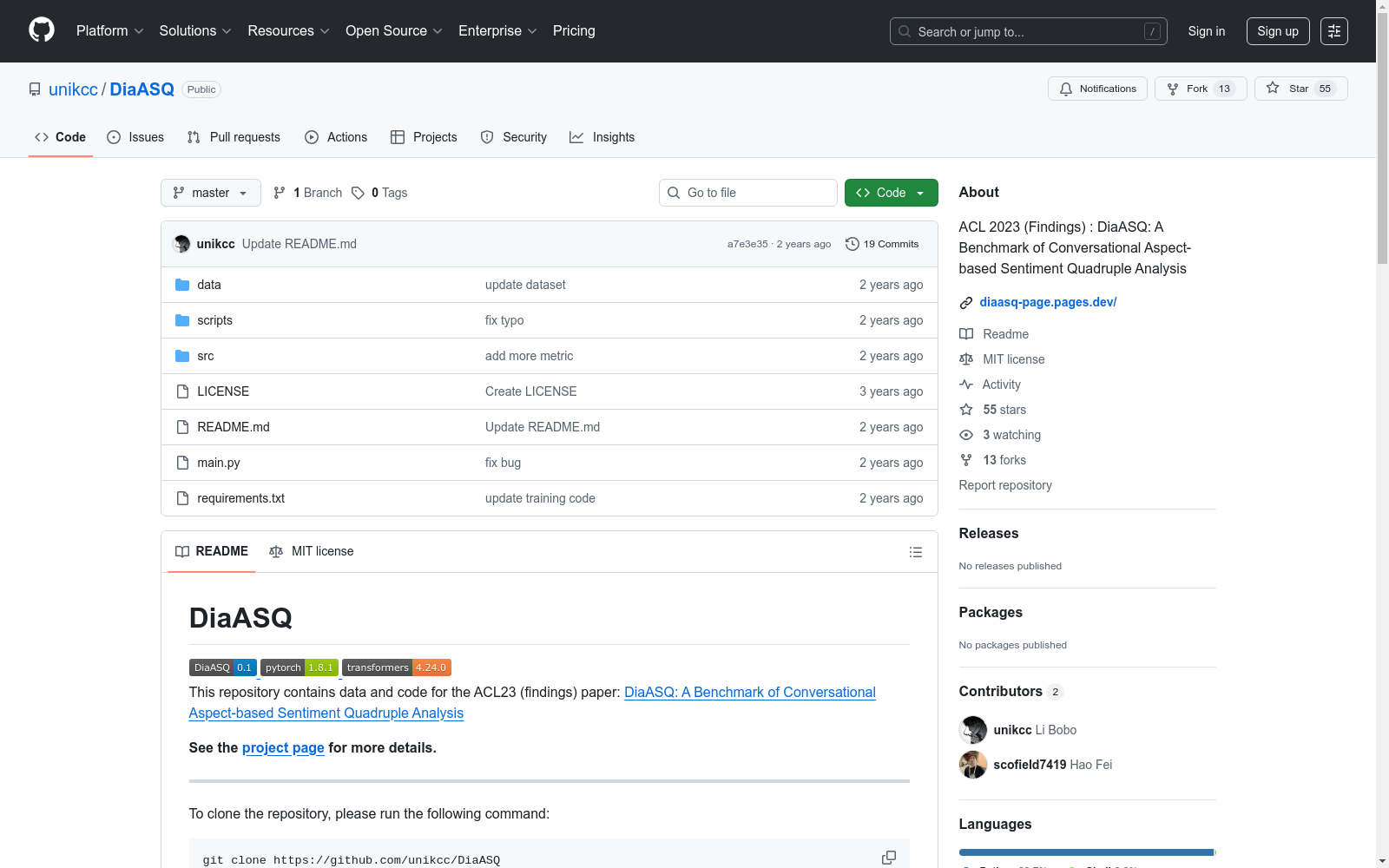1389x868 pixels.
Task: View the 19 Commits history
Action: coord(882,244)
